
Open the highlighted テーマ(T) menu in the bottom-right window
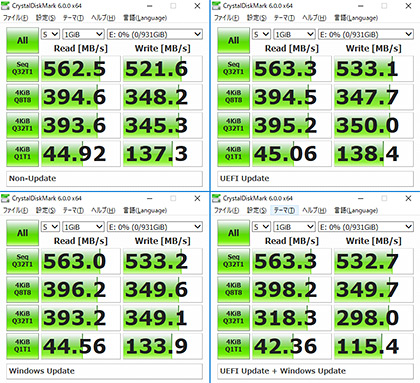click(x=284, y=210)
